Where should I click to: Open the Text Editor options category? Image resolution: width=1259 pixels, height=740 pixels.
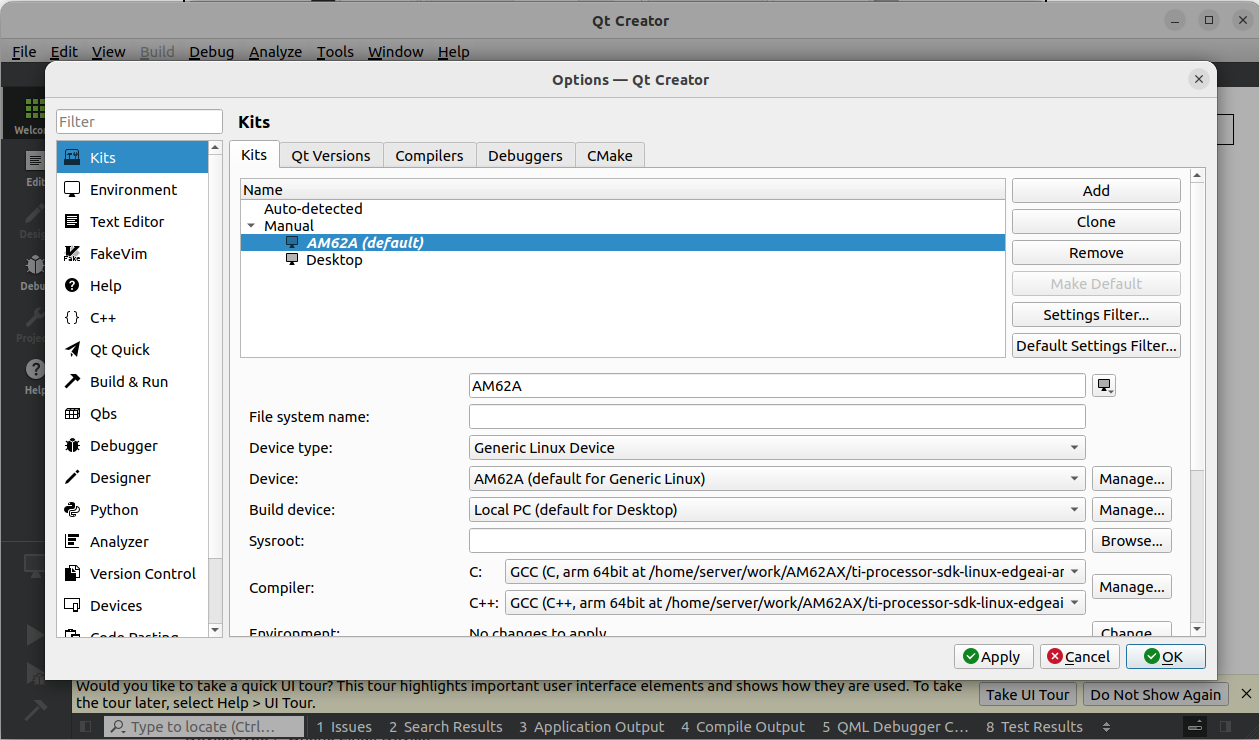tap(132, 222)
